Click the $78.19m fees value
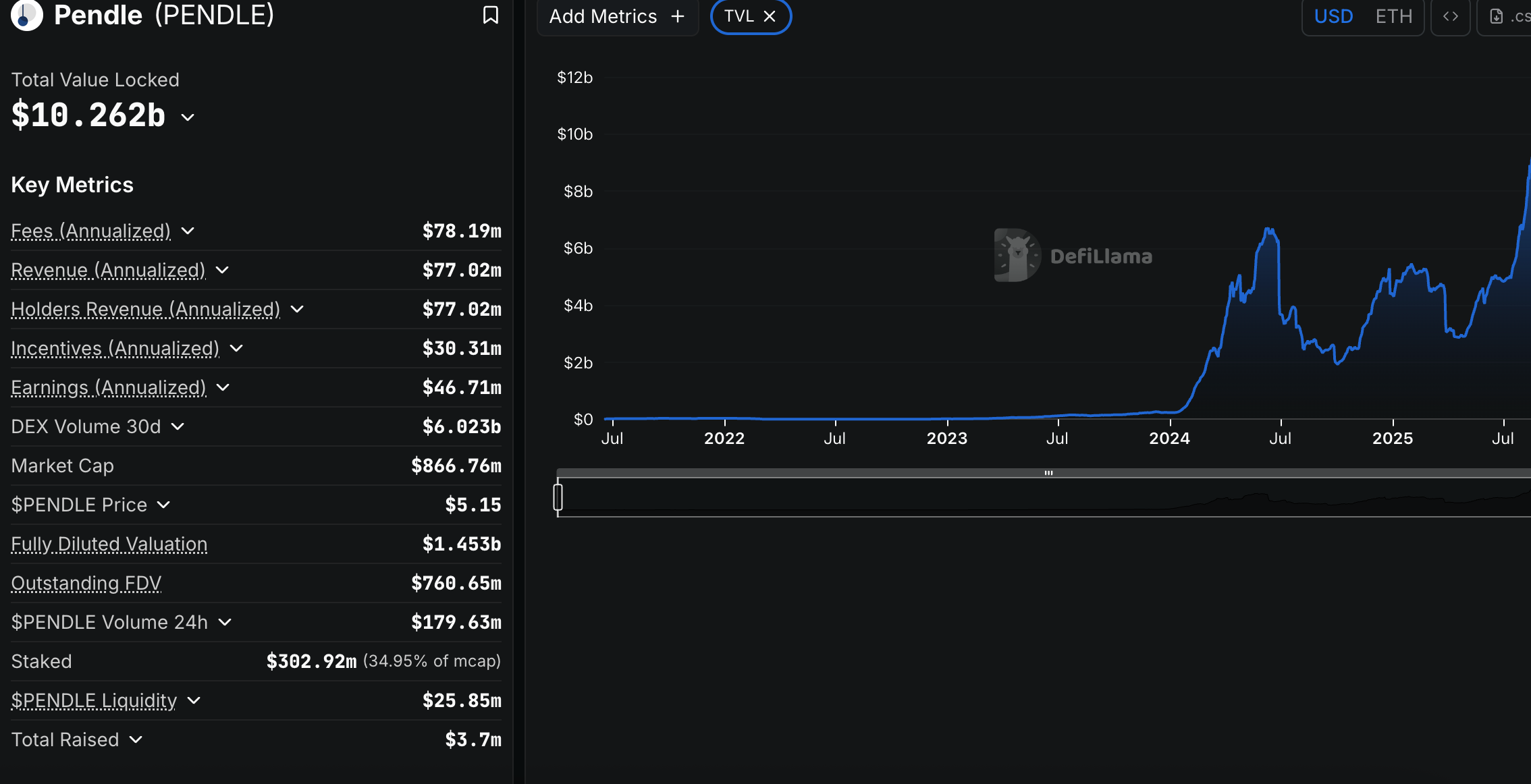 pos(462,231)
